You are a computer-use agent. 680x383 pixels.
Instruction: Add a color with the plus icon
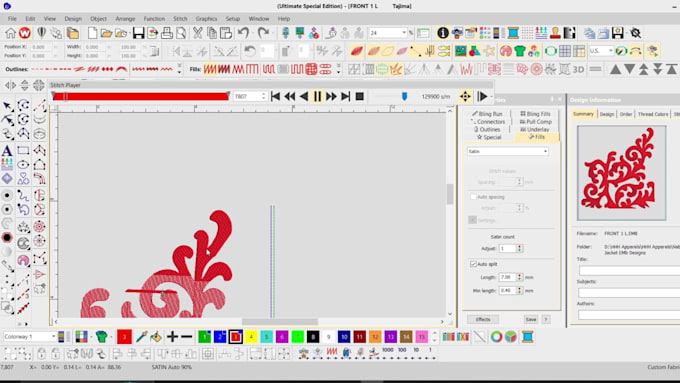tap(172, 337)
